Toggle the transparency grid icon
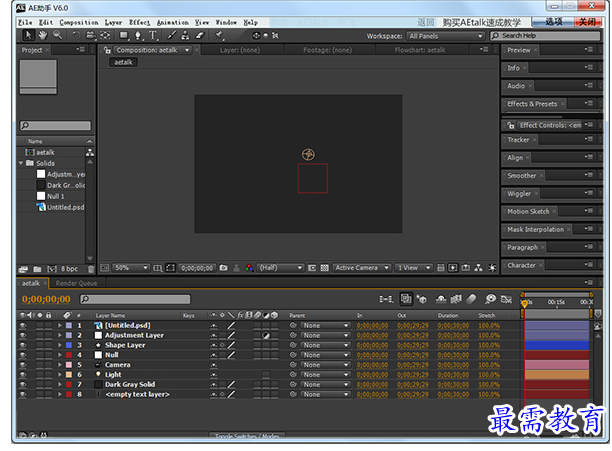 324,268
